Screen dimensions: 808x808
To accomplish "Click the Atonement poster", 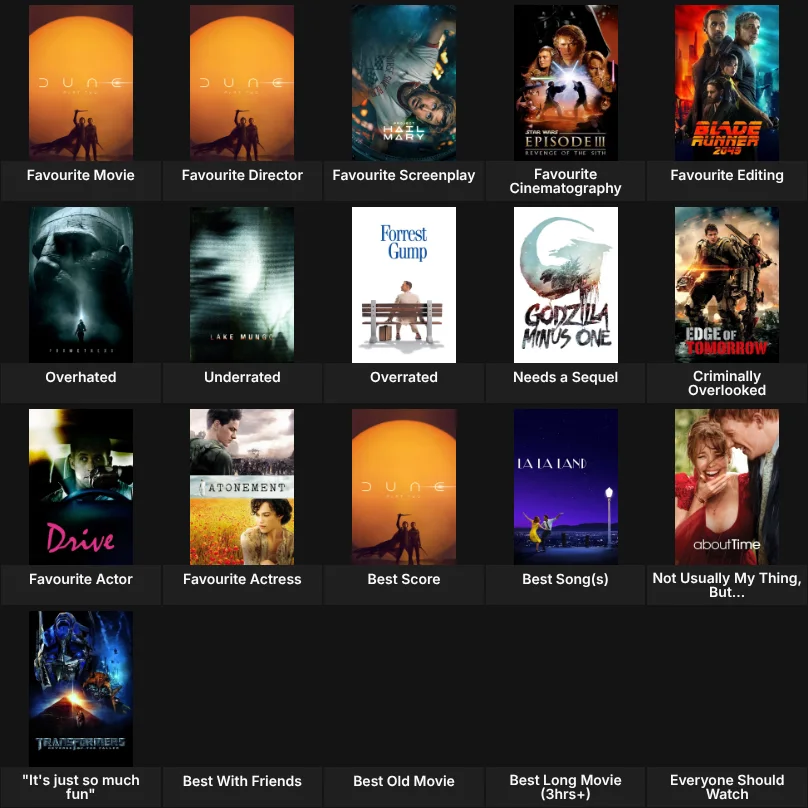I will [x=242, y=487].
